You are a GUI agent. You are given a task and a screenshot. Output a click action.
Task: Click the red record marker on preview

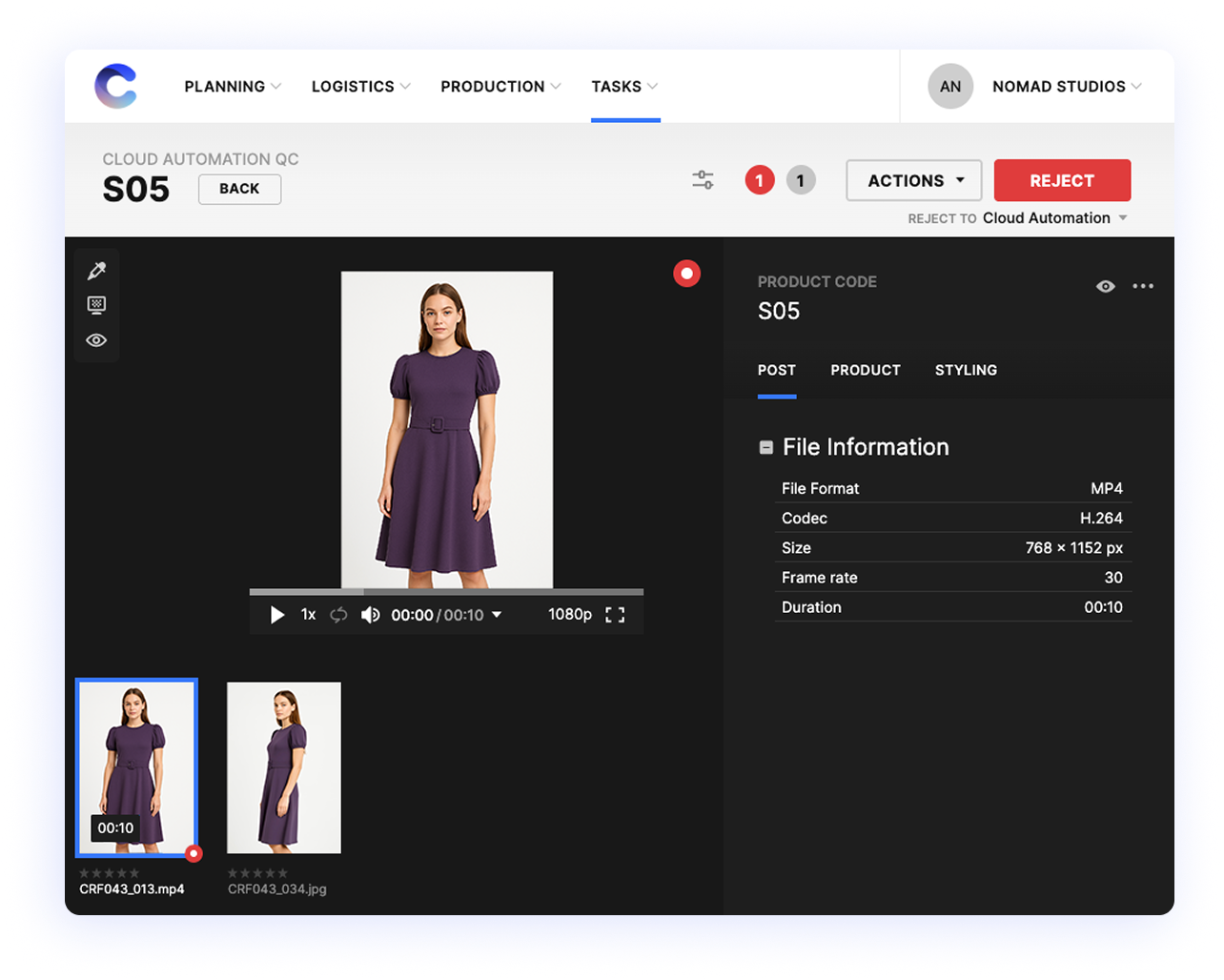point(686,275)
